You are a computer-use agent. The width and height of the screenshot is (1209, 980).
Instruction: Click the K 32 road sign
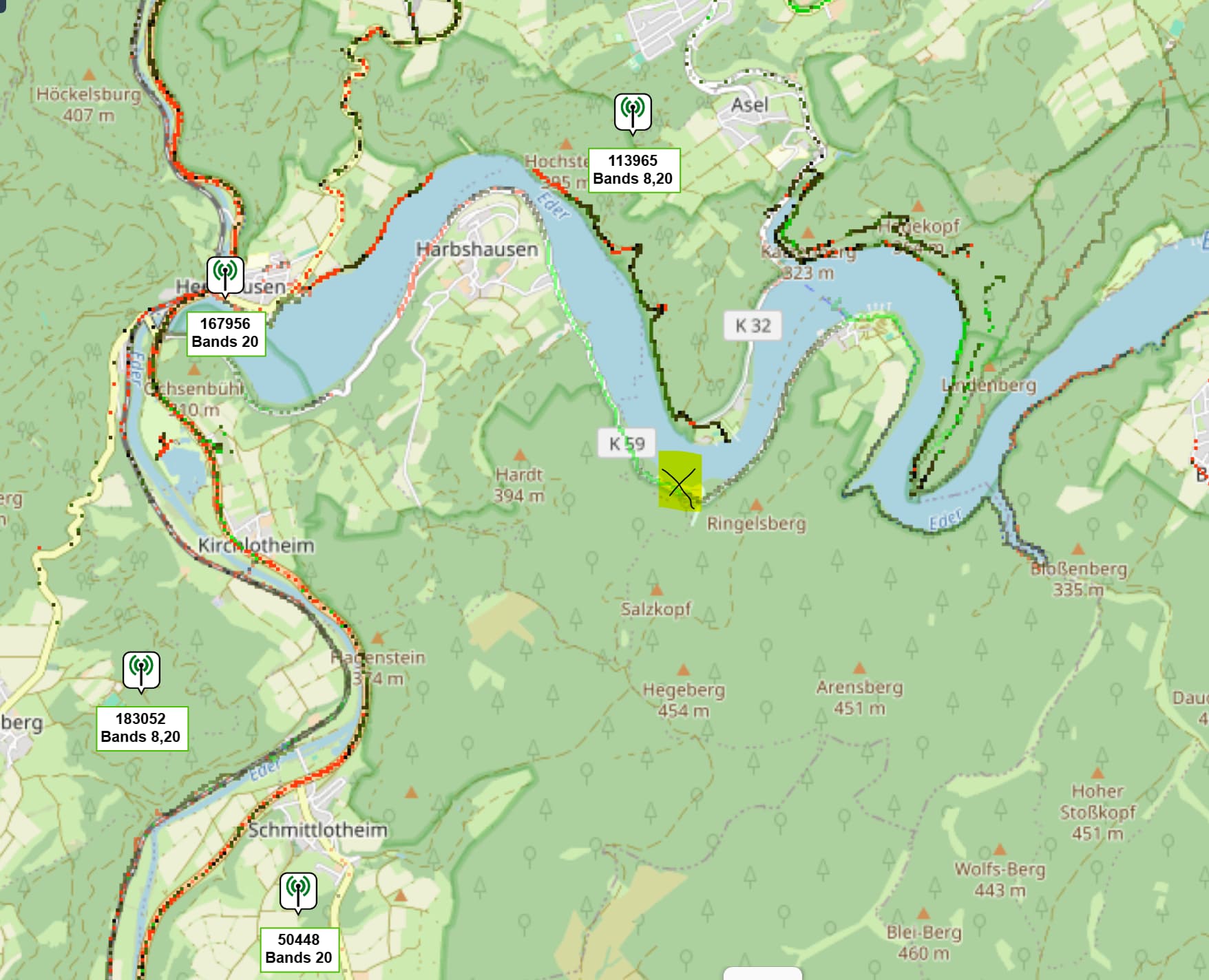[x=753, y=326]
